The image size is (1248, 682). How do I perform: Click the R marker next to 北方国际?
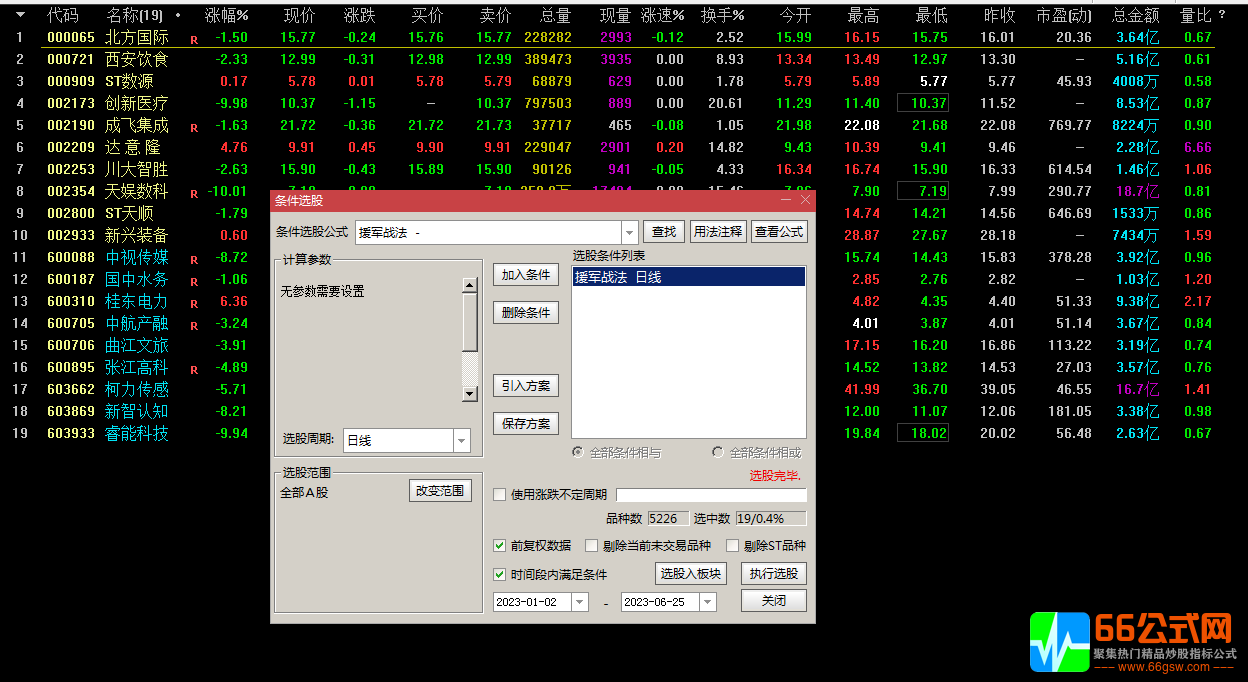pyautogui.click(x=194, y=40)
